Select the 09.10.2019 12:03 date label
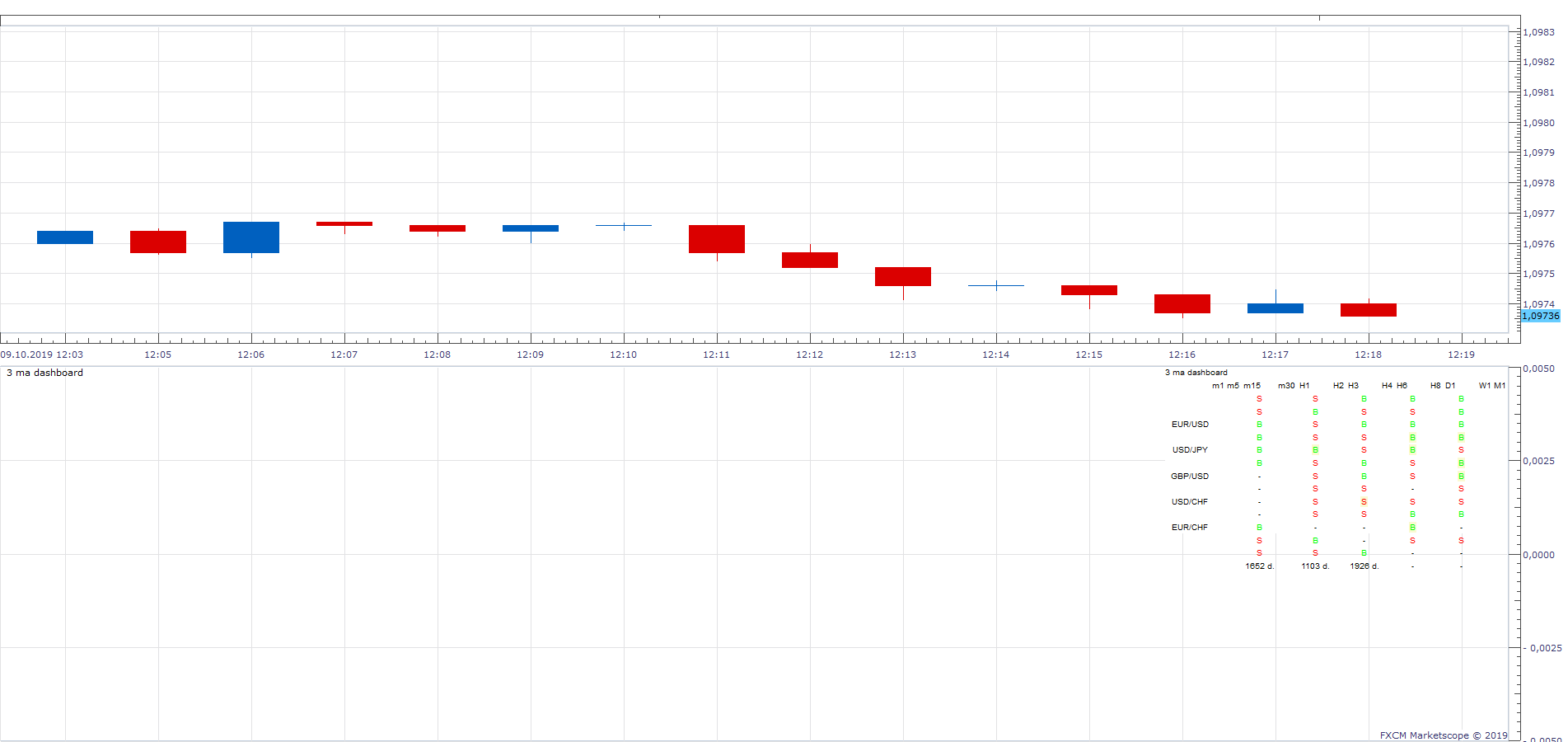The width and height of the screenshot is (1568, 742). coord(42,355)
